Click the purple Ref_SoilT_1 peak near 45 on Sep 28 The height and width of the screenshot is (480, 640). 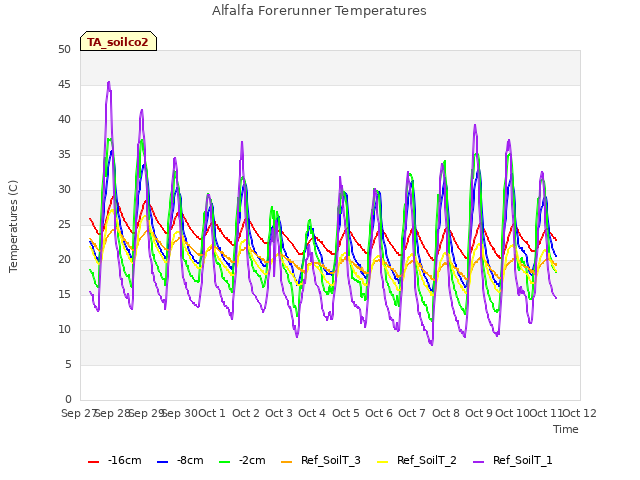pos(109,82)
